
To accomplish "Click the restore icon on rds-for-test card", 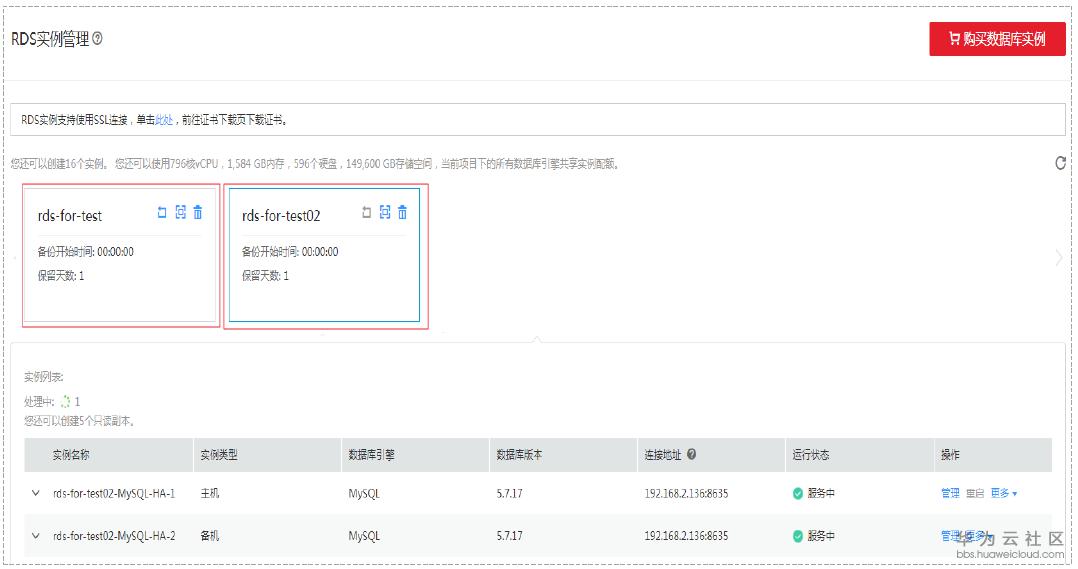I will coord(162,212).
